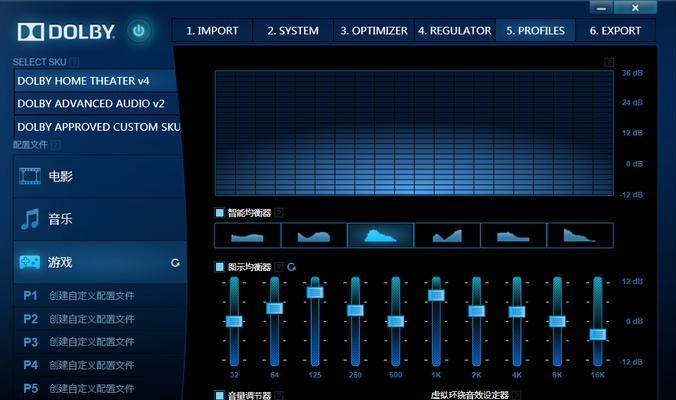Click help icon next to 音量调节器

pyautogui.click(x=279, y=395)
